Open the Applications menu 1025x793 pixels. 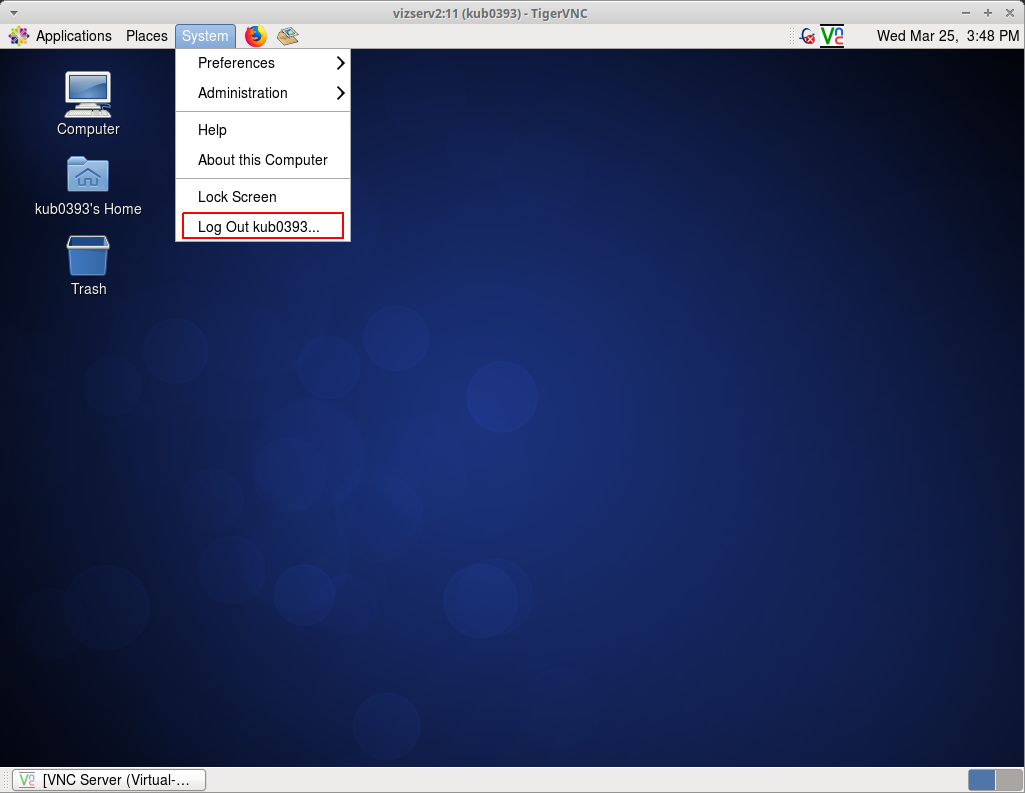pos(62,36)
